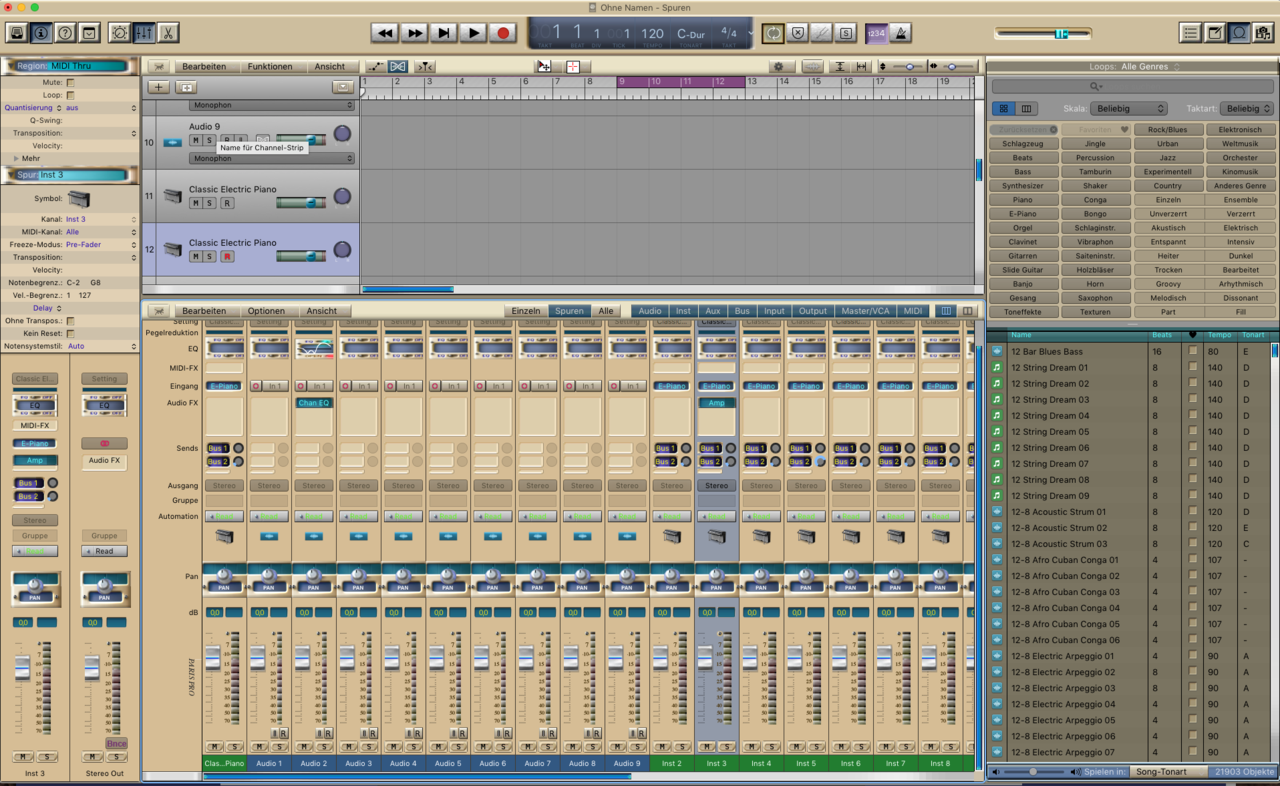Open the Taktart Beliebig dropdown
The height and width of the screenshot is (786, 1280).
tap(1248, 108)
